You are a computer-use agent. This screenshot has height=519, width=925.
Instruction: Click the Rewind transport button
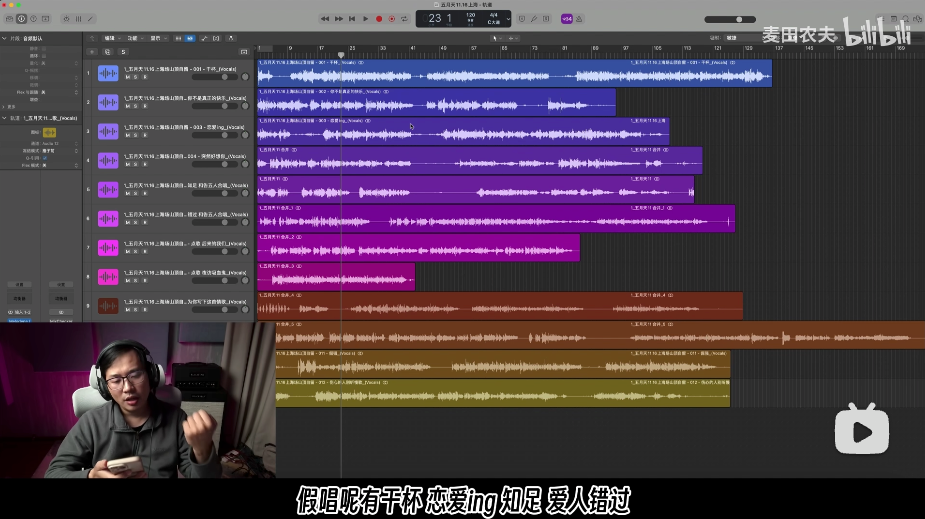325,19
